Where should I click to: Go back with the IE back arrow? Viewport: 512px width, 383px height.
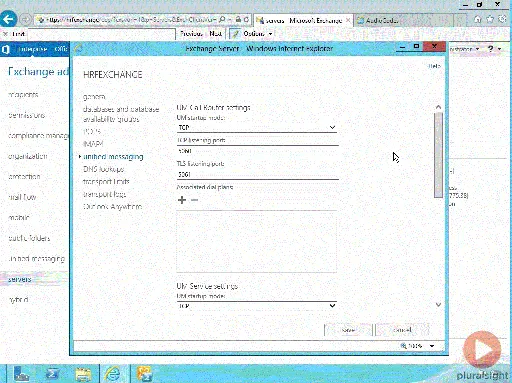click(8, 19)
